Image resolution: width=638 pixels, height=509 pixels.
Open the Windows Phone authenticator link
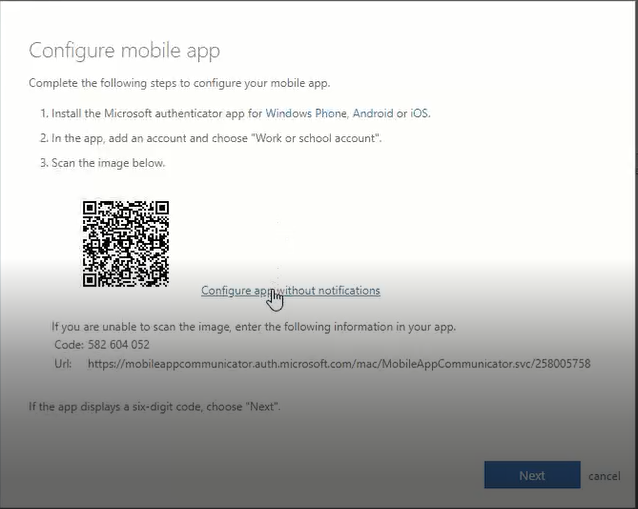pyautogui.click(x=306, y=113)
